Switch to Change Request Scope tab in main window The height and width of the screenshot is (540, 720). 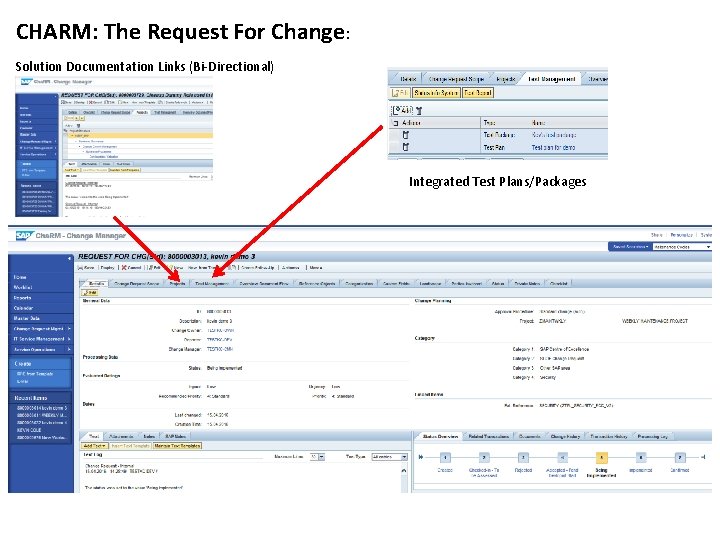pos(136,283)
